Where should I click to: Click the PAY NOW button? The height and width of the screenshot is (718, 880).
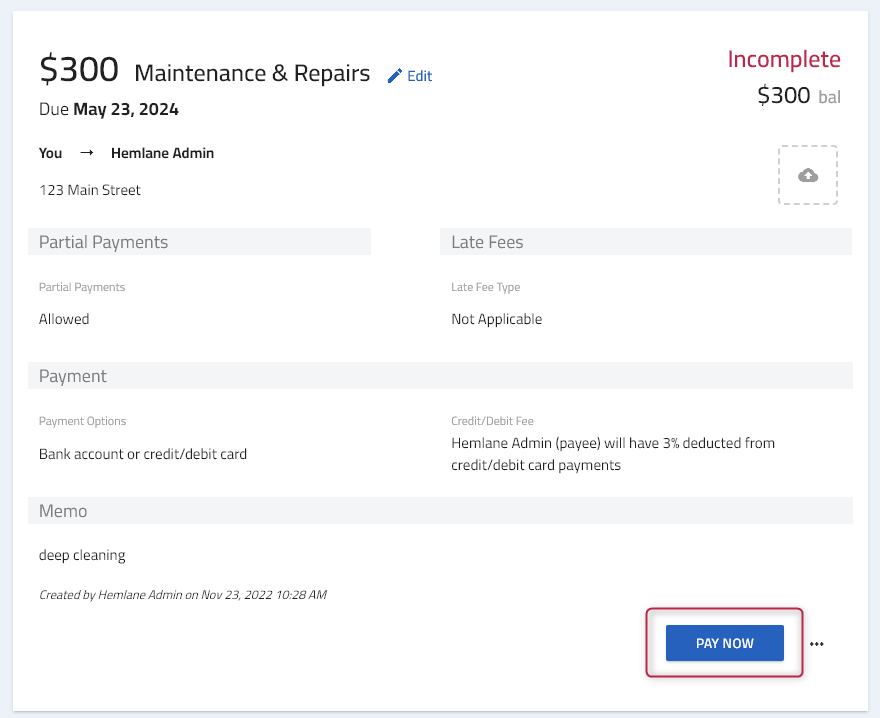coord(725,643)
